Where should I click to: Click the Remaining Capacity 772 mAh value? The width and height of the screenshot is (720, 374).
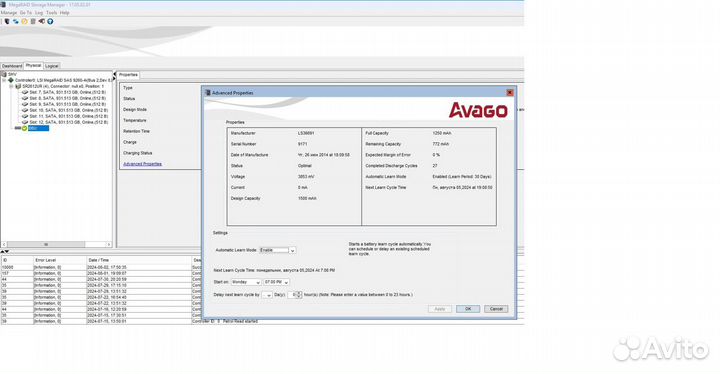[441, 144]
